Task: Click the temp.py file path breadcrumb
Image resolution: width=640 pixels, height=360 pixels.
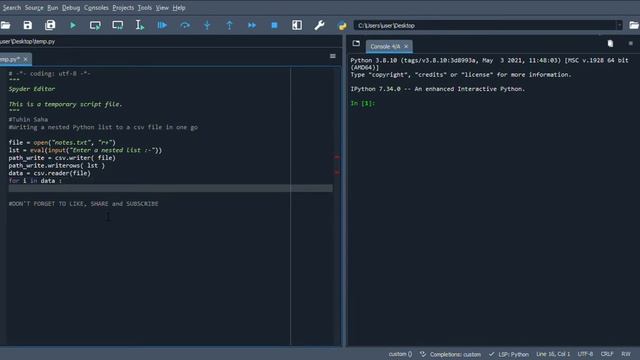Action: 27,41
